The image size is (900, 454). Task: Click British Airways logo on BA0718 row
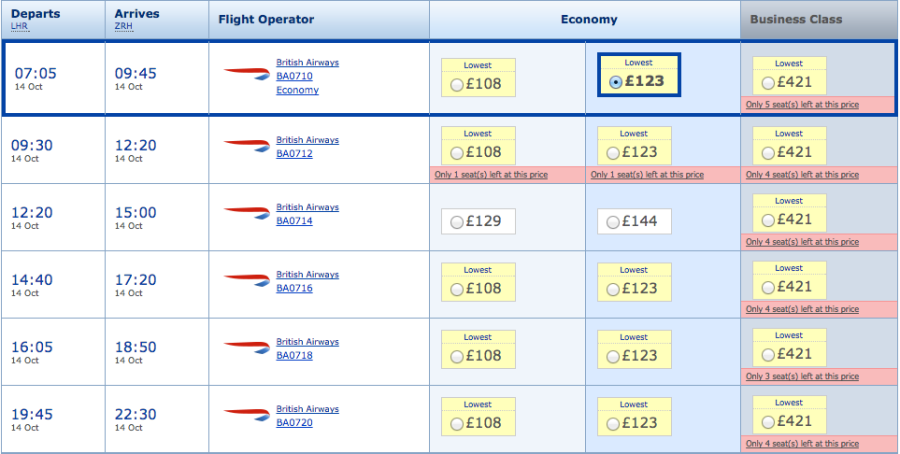click(246, 347)
